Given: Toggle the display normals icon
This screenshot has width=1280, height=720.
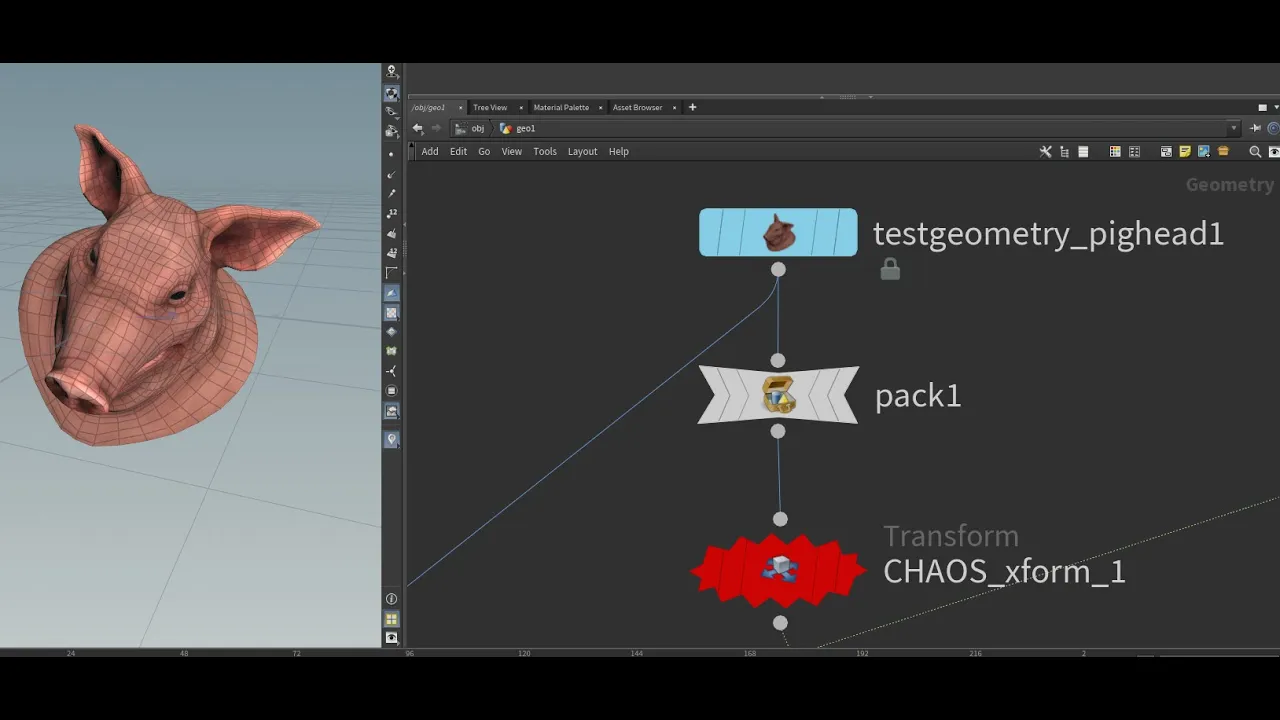Looking at the screenshot, I should [391, 174].
